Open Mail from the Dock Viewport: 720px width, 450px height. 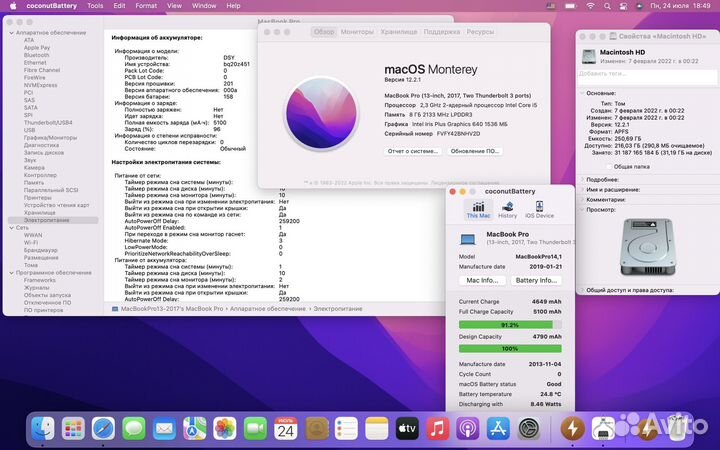164,429
